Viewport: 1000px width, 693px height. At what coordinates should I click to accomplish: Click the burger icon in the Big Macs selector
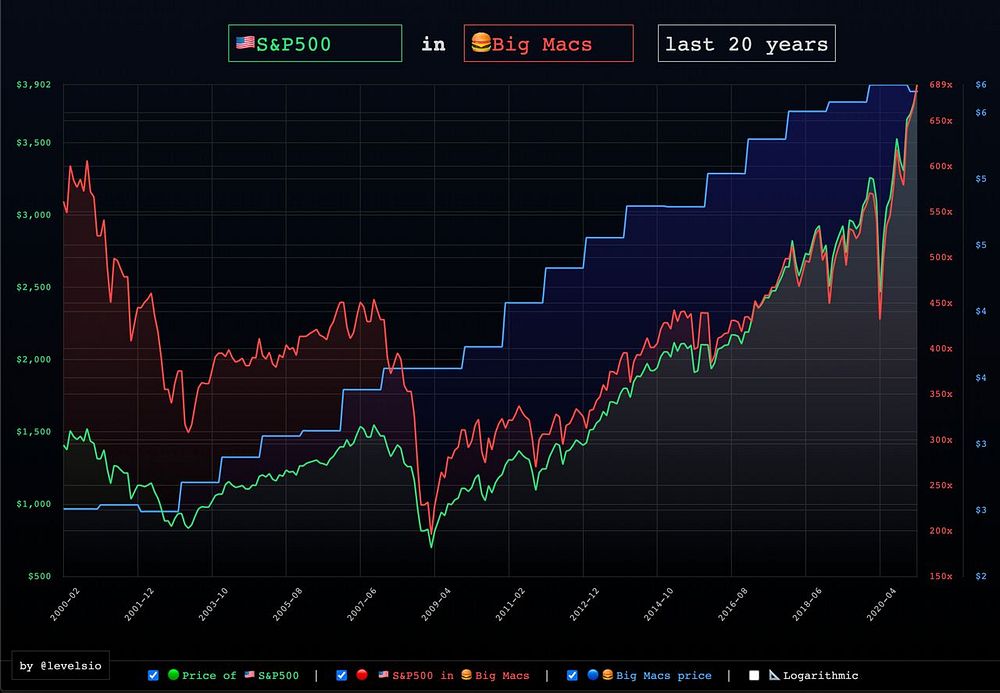[481, 43]
